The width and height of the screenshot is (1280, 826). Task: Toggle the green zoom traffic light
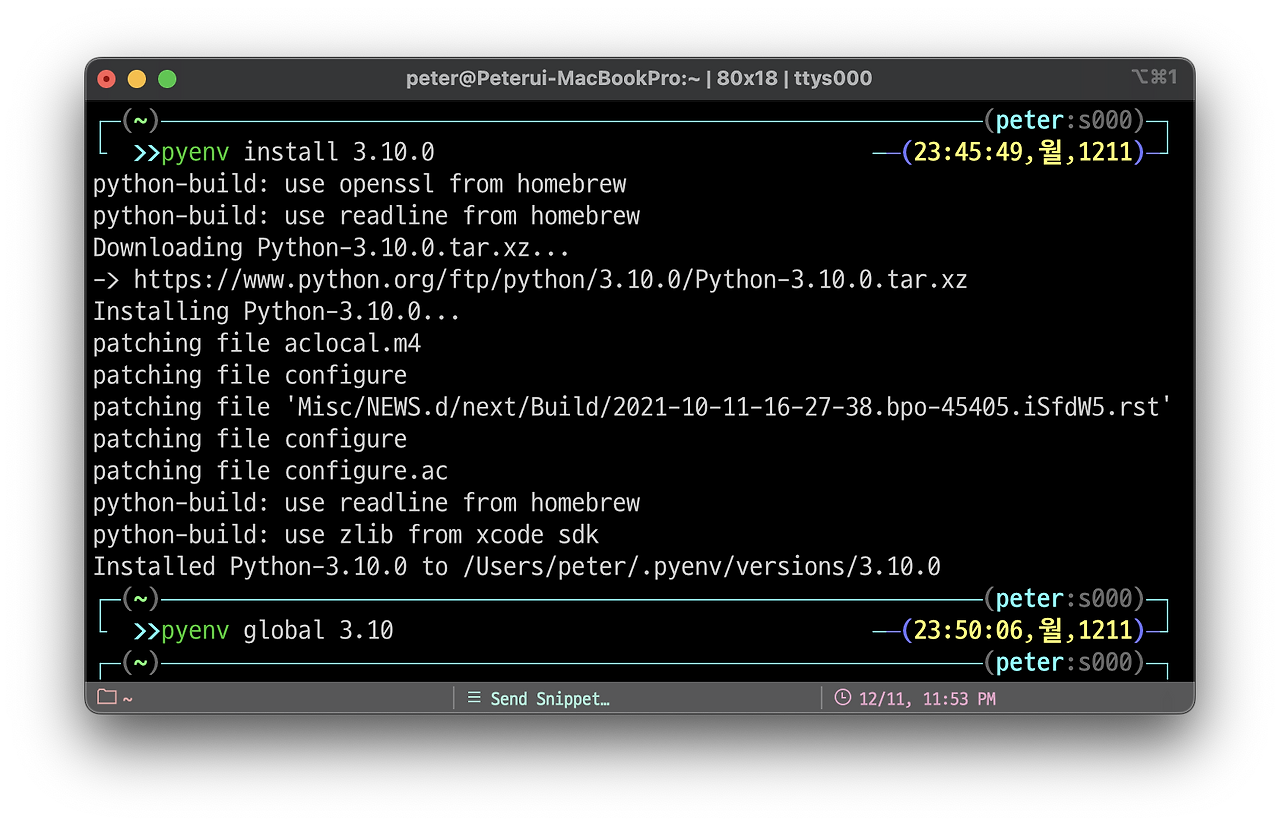click(x=167, y=78)
